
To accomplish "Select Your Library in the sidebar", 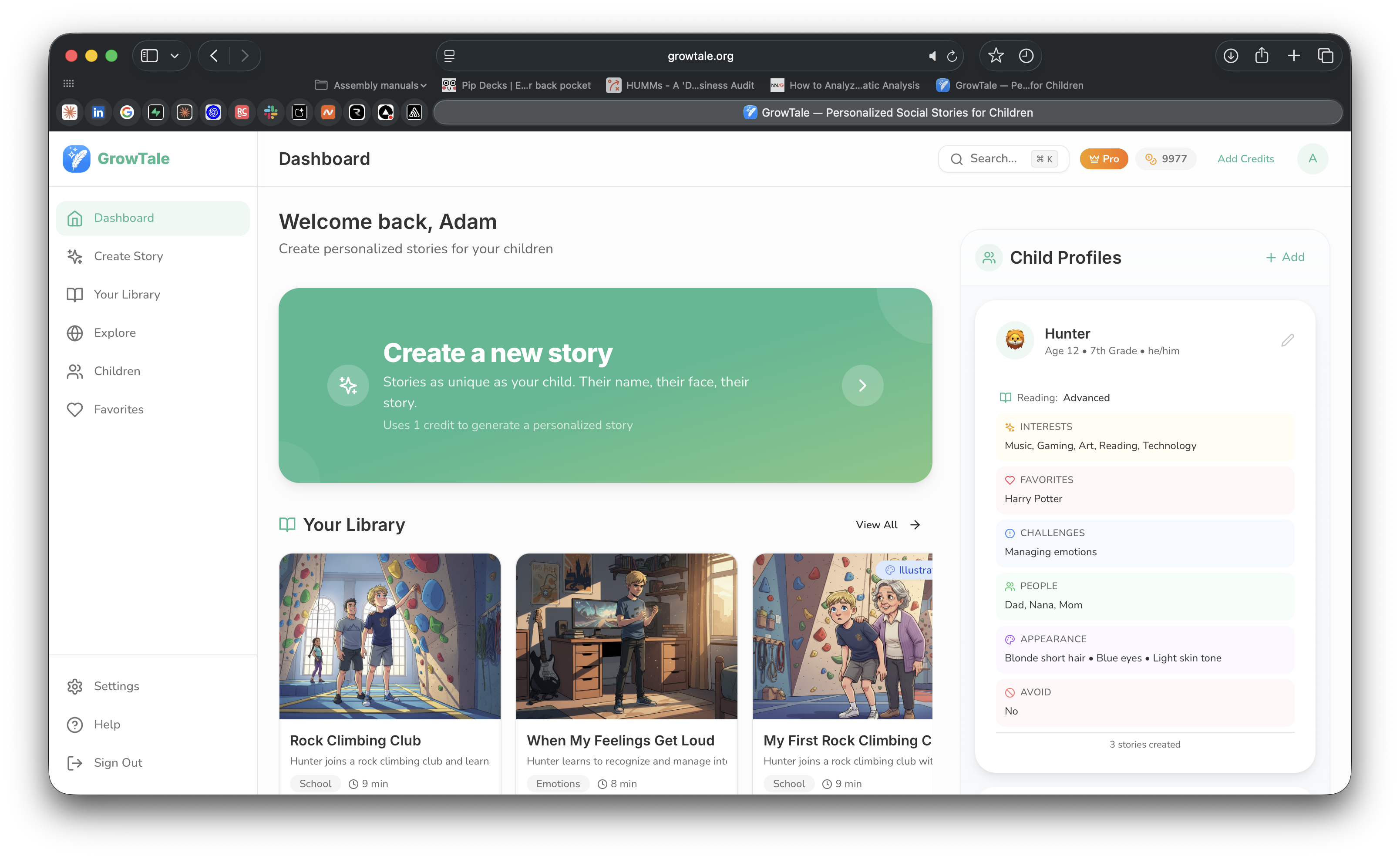I will (126, 294).
